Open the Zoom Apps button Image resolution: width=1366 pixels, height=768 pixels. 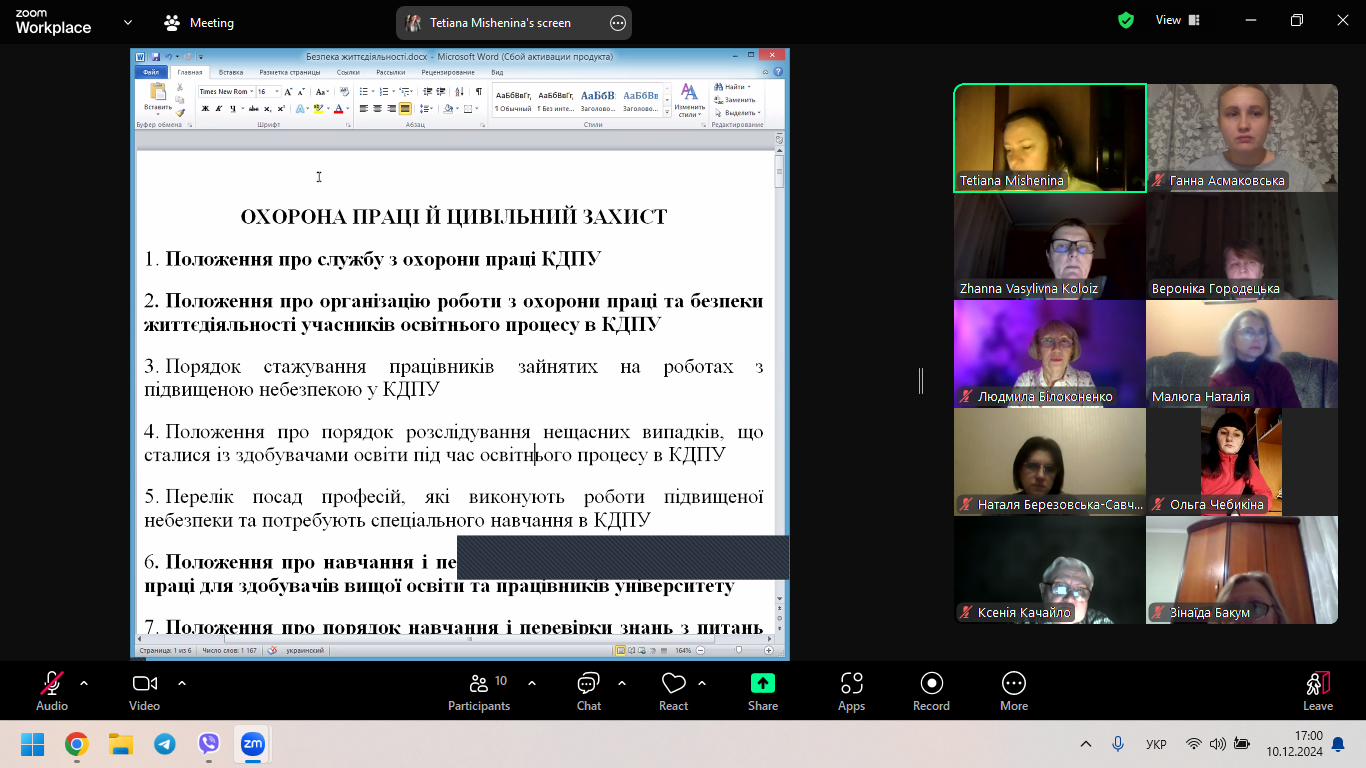coord(852,692)
